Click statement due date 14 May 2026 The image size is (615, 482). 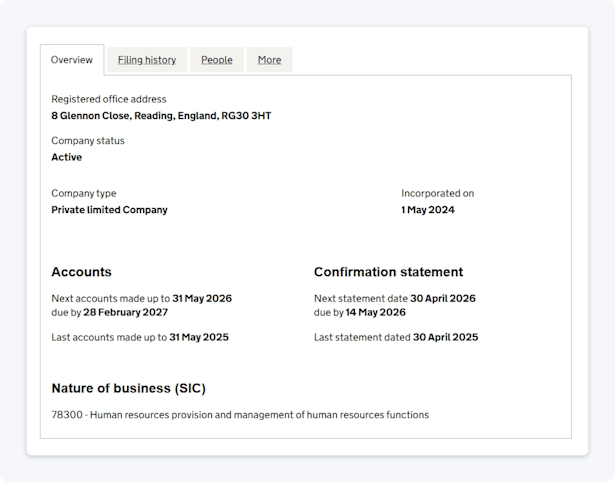[x=376, y=312]
